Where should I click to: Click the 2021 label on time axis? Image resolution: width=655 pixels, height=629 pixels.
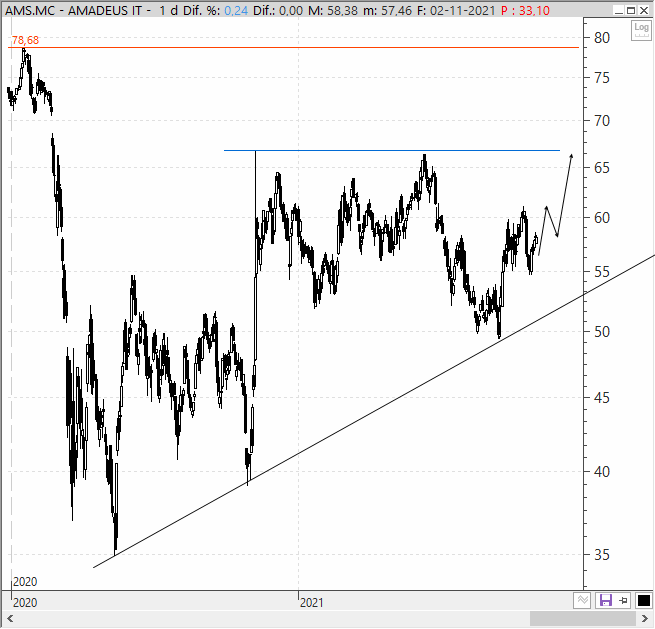pyautogui.click(x=312, y=603)
